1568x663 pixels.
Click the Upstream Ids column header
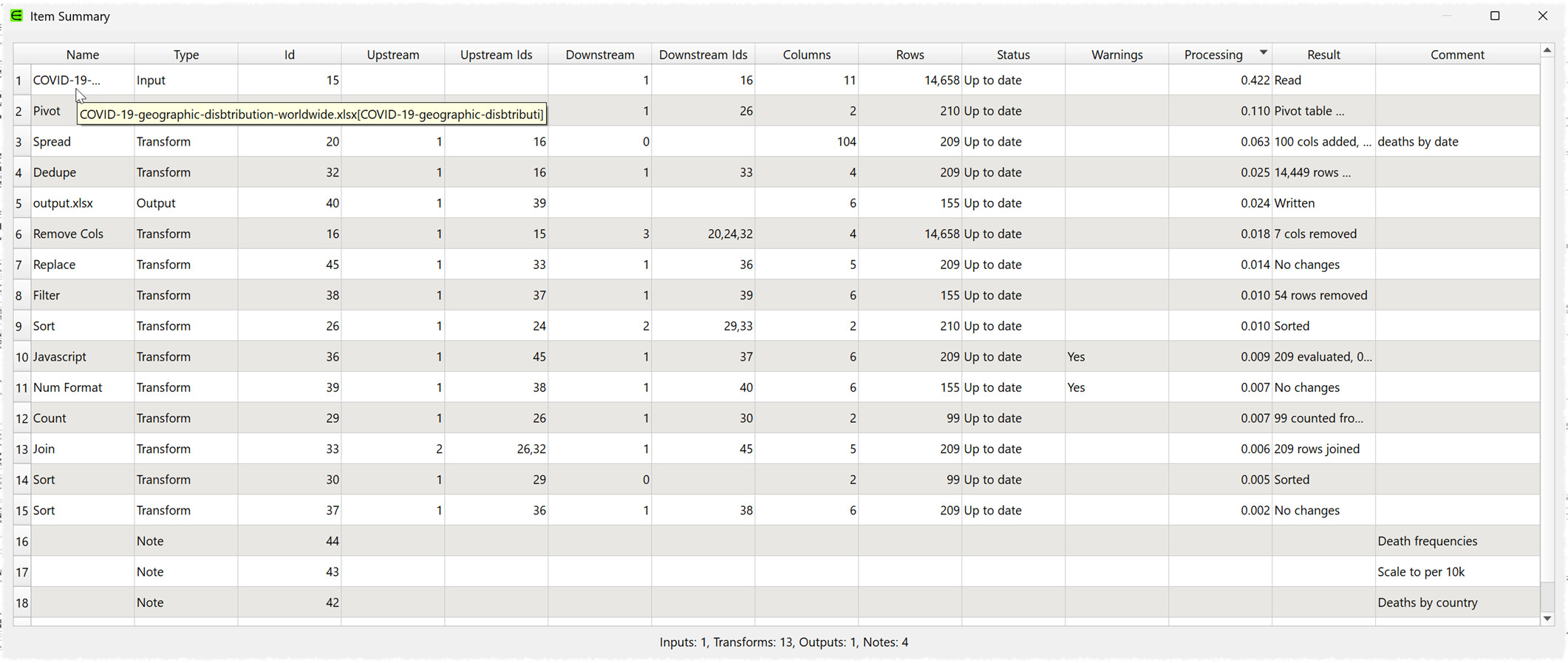(x=497, y=55)
